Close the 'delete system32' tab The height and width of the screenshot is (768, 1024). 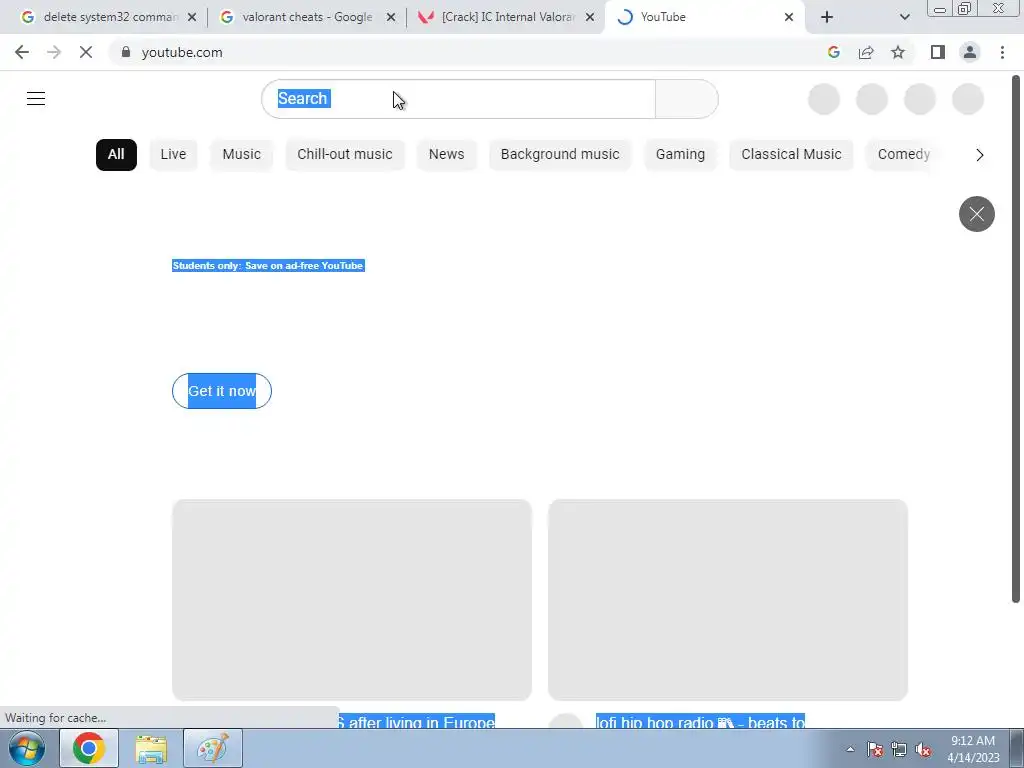click(x=192, y=17)
